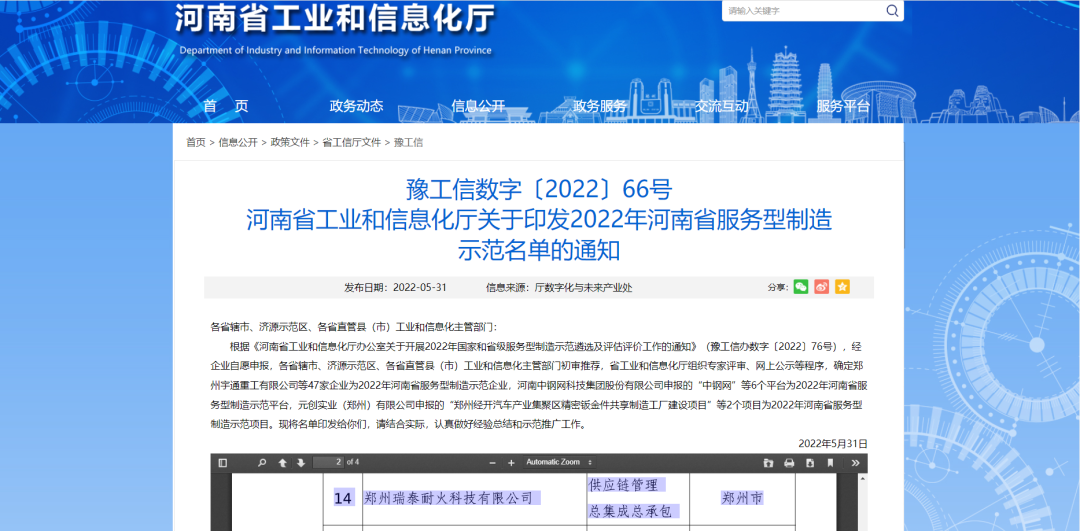The width and height of the screenshot is (1080, 531).
Task: Go to previous PDF page arrow
Action: pyautogui.click(x=283, y=463)
